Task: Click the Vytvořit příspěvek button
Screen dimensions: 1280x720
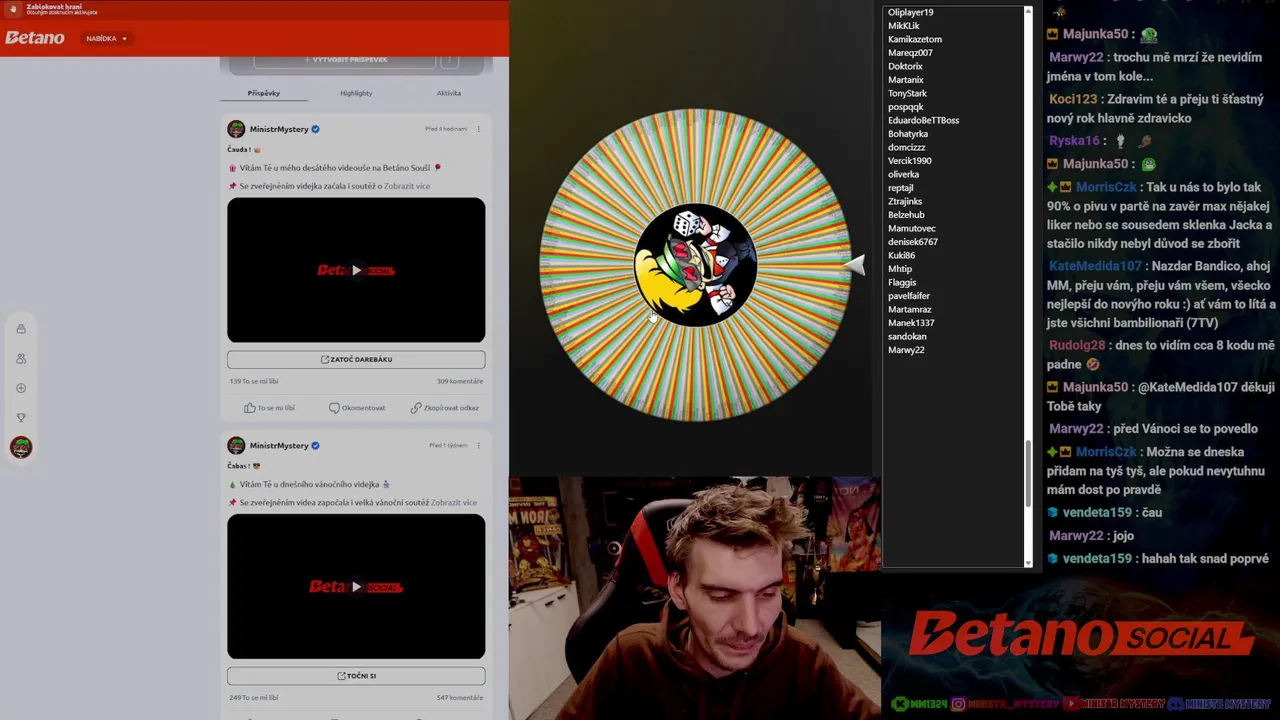Action: click(345, 60)
